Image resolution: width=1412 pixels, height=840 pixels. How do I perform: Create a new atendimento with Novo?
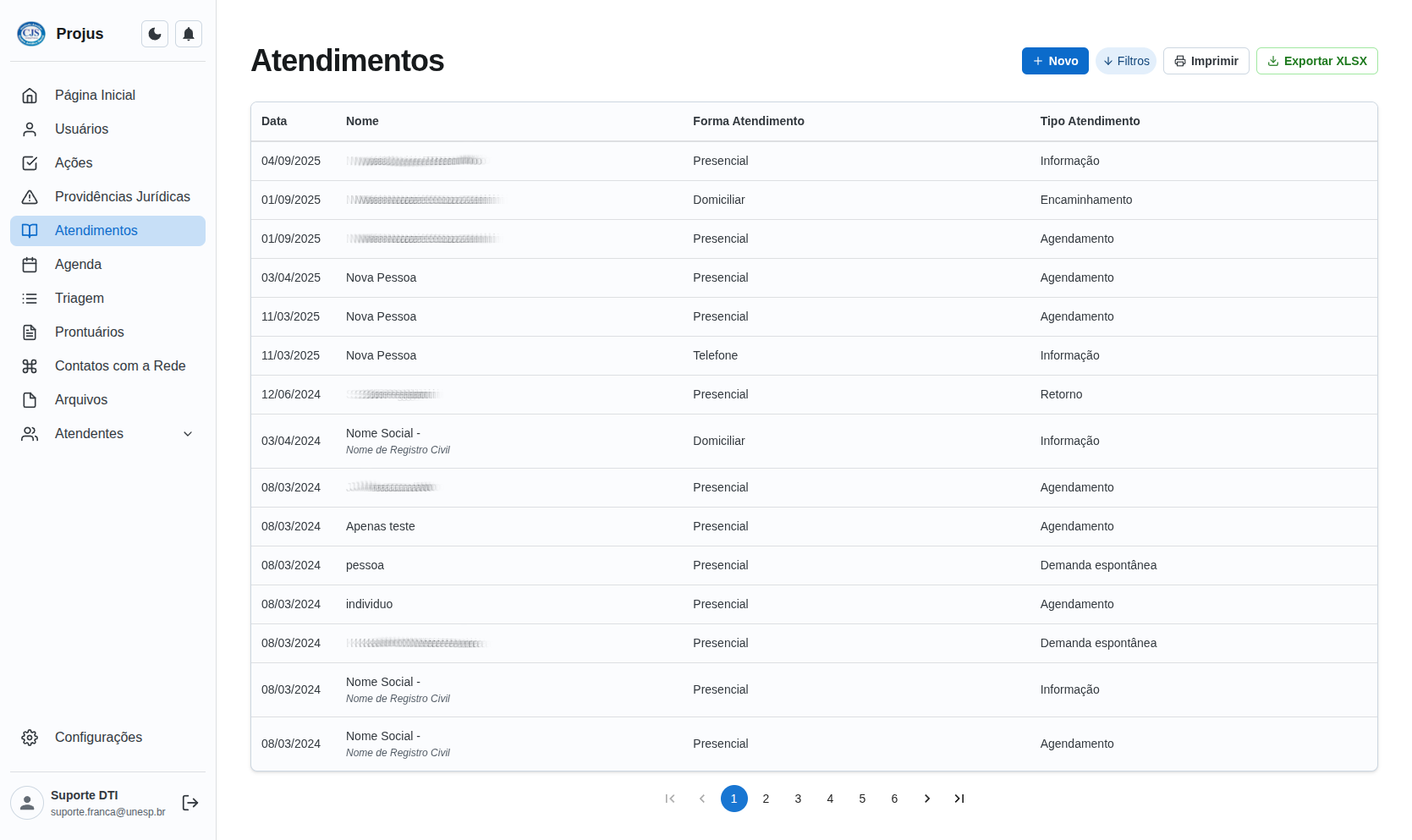tap(1055, 61)
